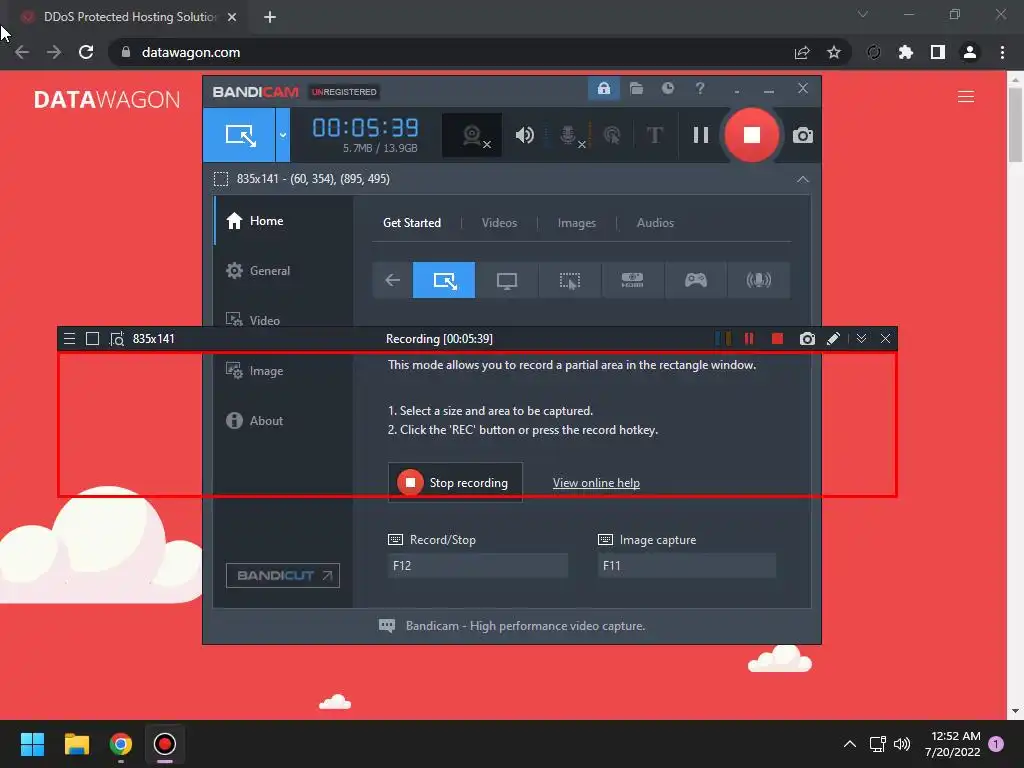Click Record/Stop hotkey field F12
The height and width of the screenshot is (768, 1024).
point(477,566)
